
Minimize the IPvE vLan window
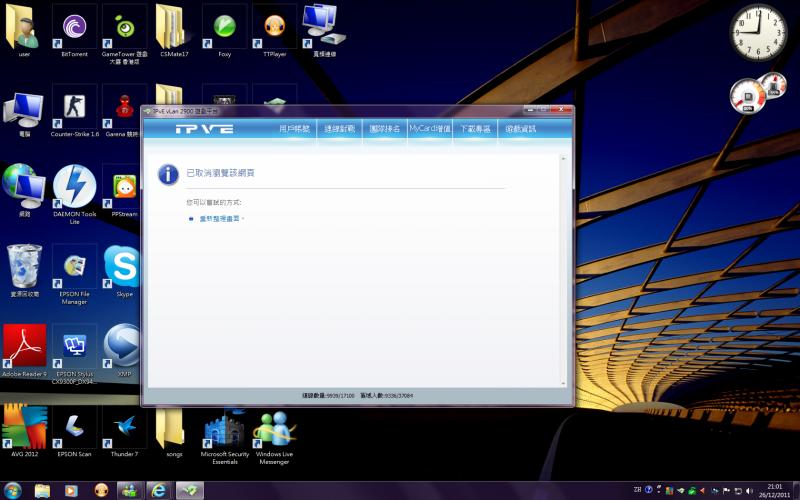click(x=531, y=110)
